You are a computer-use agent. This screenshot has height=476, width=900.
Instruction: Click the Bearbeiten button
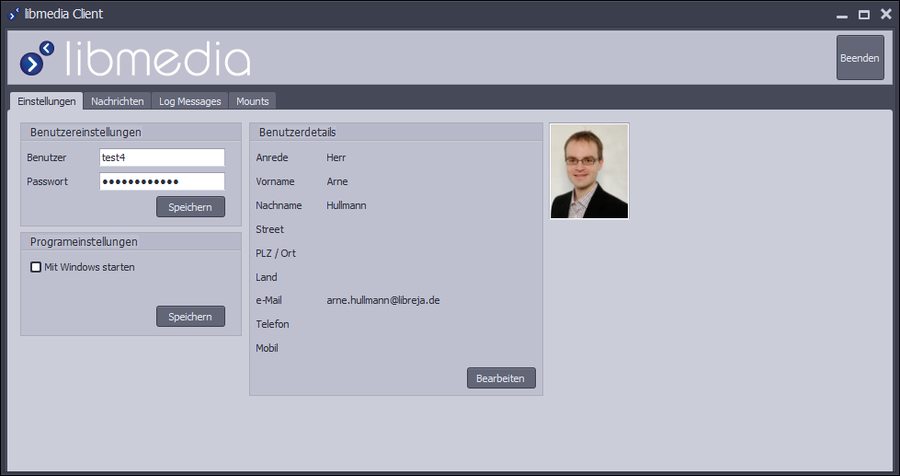click(x=501, y=378)
